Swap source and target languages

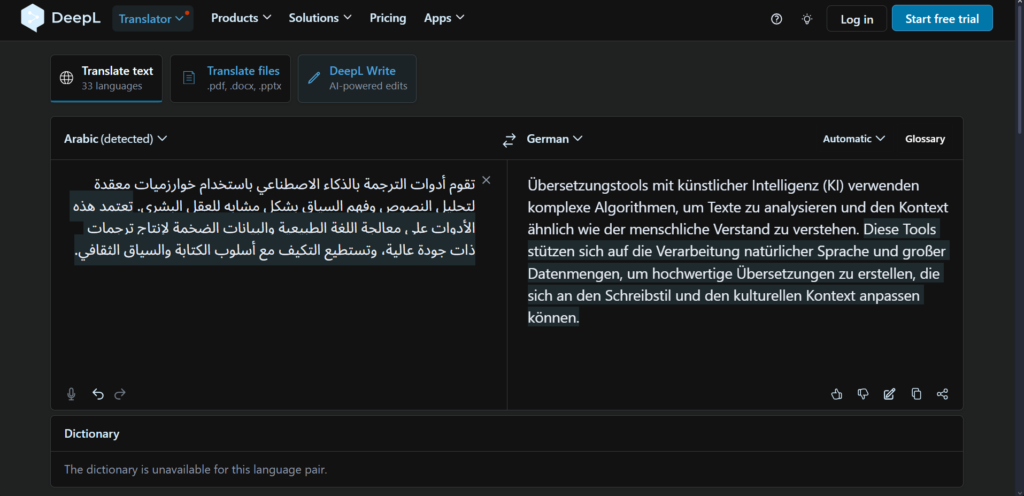(509, 139)
